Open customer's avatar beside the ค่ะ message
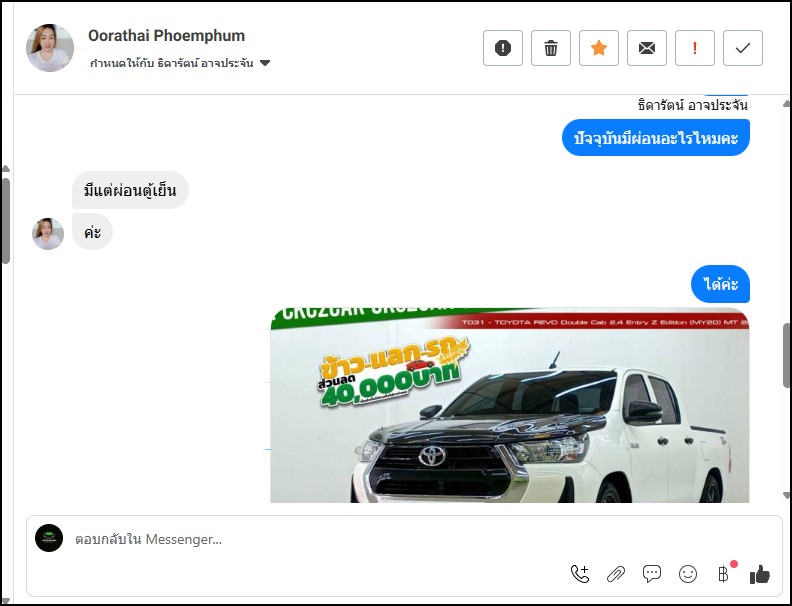The image size is (792, 606). click(x=48, y=234)
